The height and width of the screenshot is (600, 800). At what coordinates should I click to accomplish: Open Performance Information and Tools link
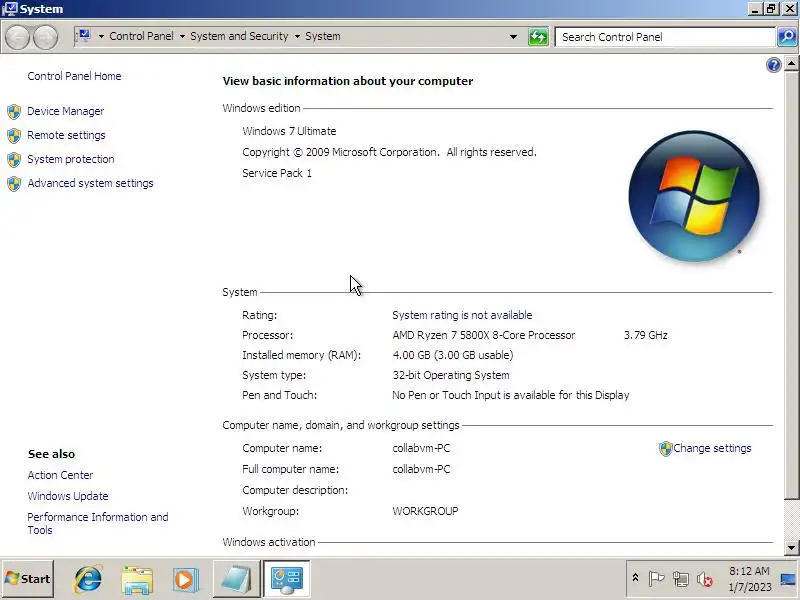(x=98, y=523)
